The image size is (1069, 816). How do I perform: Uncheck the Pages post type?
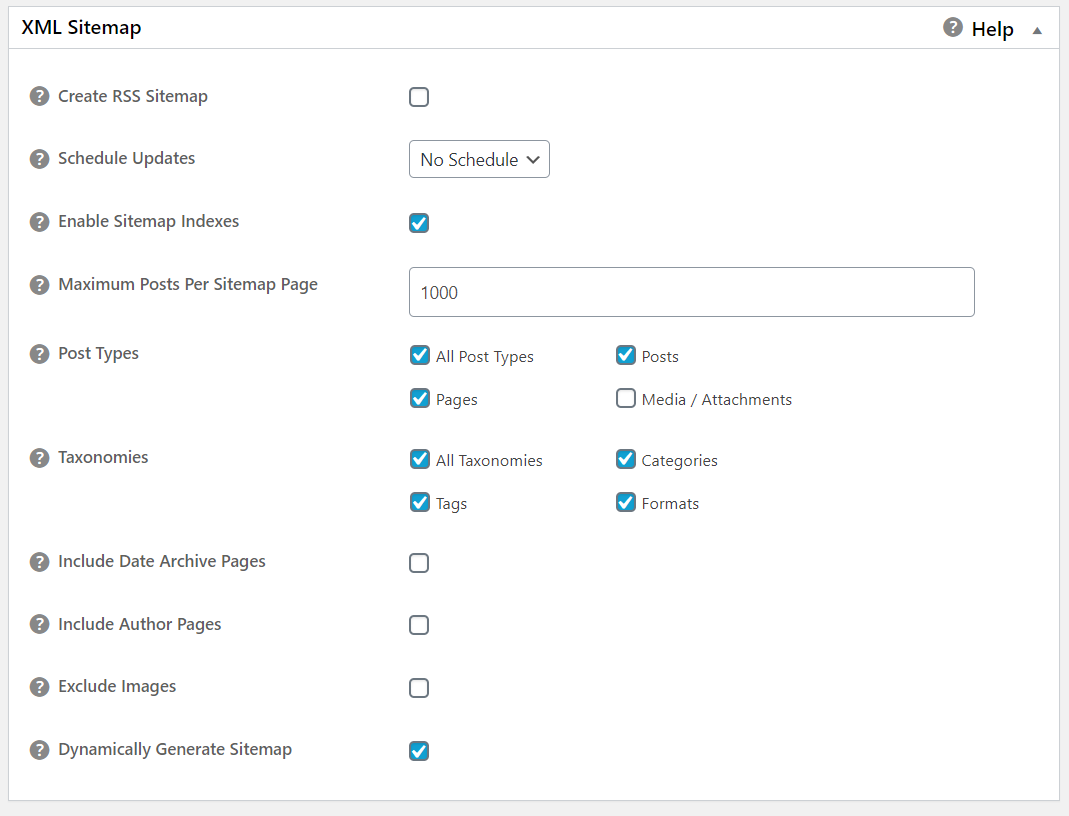(x=420, y=398)
